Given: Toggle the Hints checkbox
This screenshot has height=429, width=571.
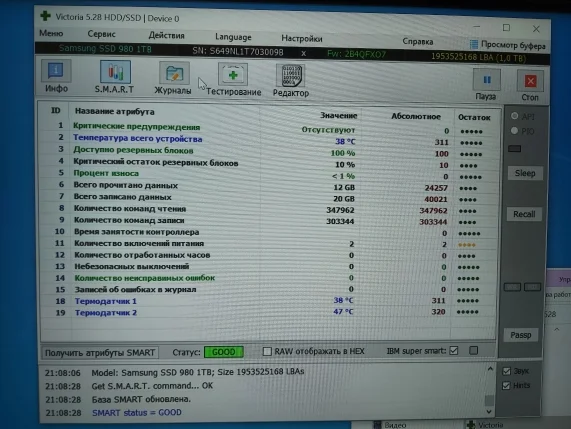Looking at the screenshot, I should 506,386.
